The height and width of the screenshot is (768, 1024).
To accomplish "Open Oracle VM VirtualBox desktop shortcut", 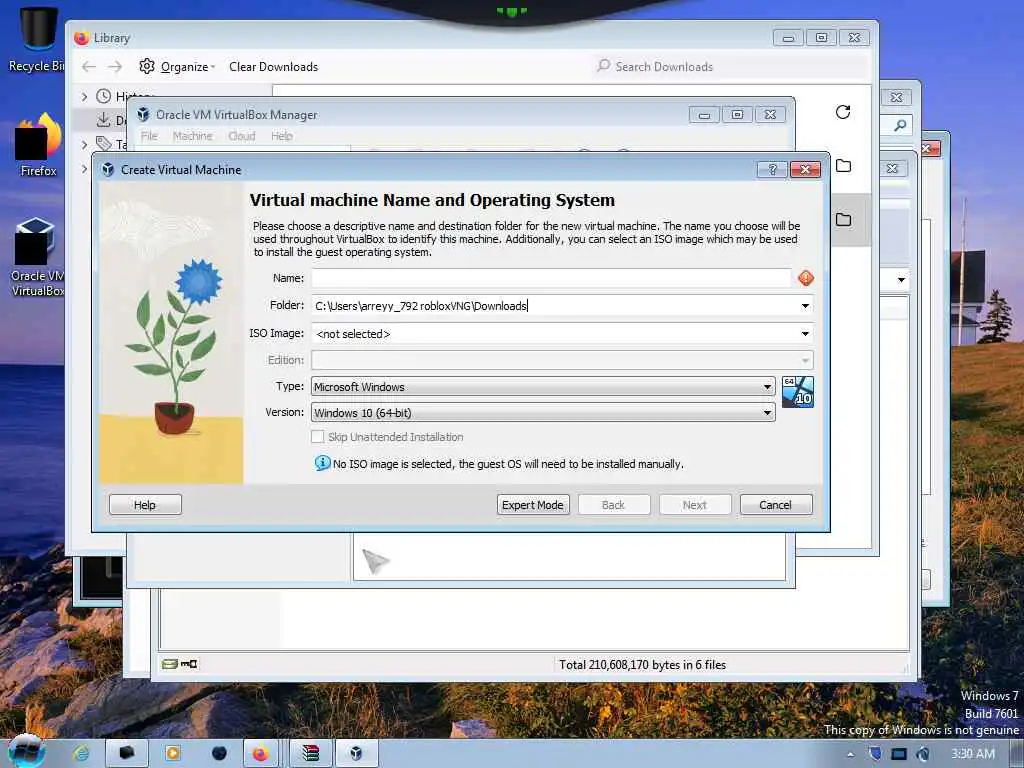I will tap(37, 257).
